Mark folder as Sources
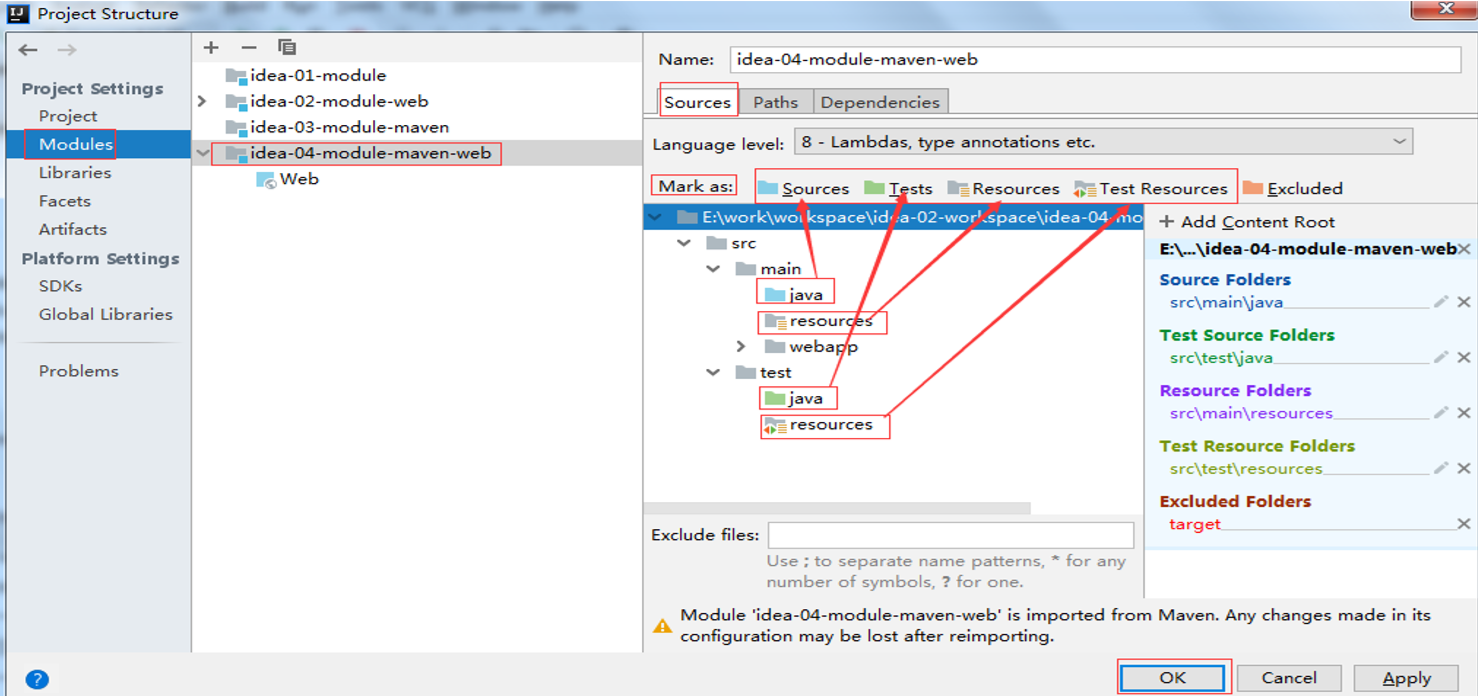 803,188
